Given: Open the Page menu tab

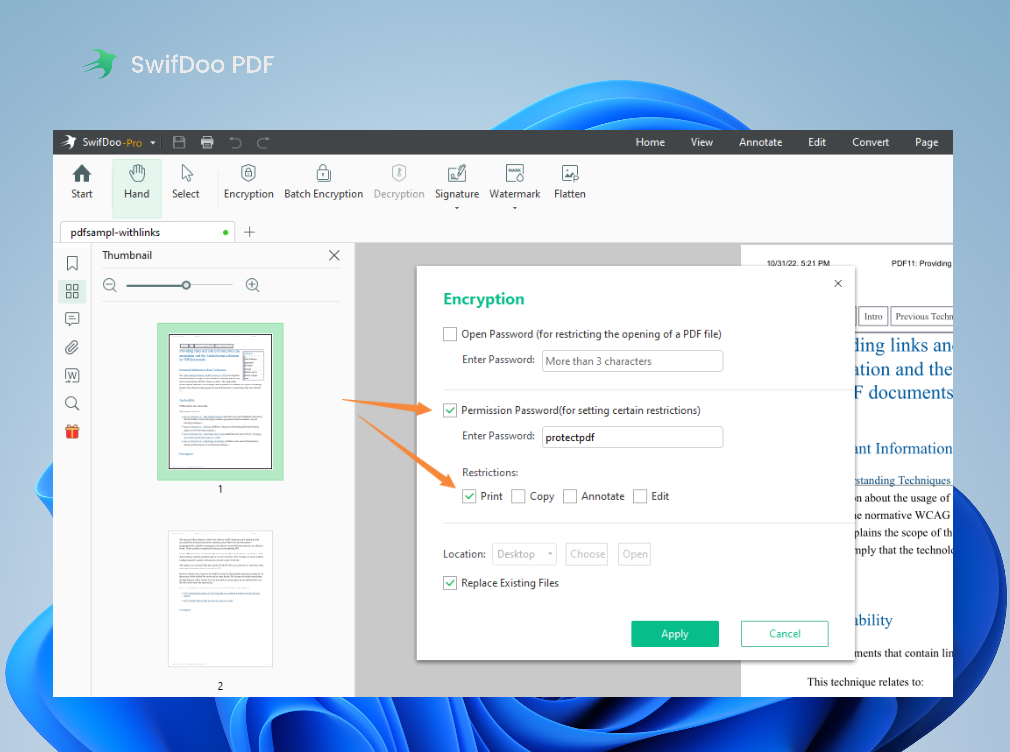Looking at the screenshot, I should coord(926,142).
